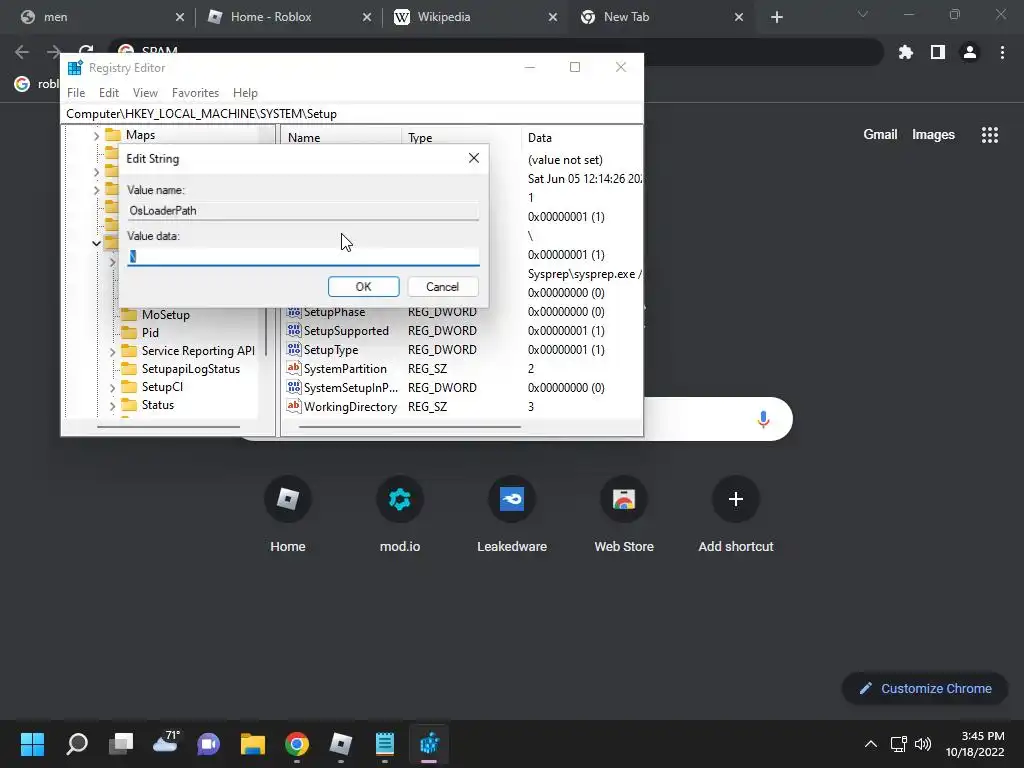Open the Windows Start menu
Screen dimensions: 1024x768
pyautogui.click(x=32, y=744)
